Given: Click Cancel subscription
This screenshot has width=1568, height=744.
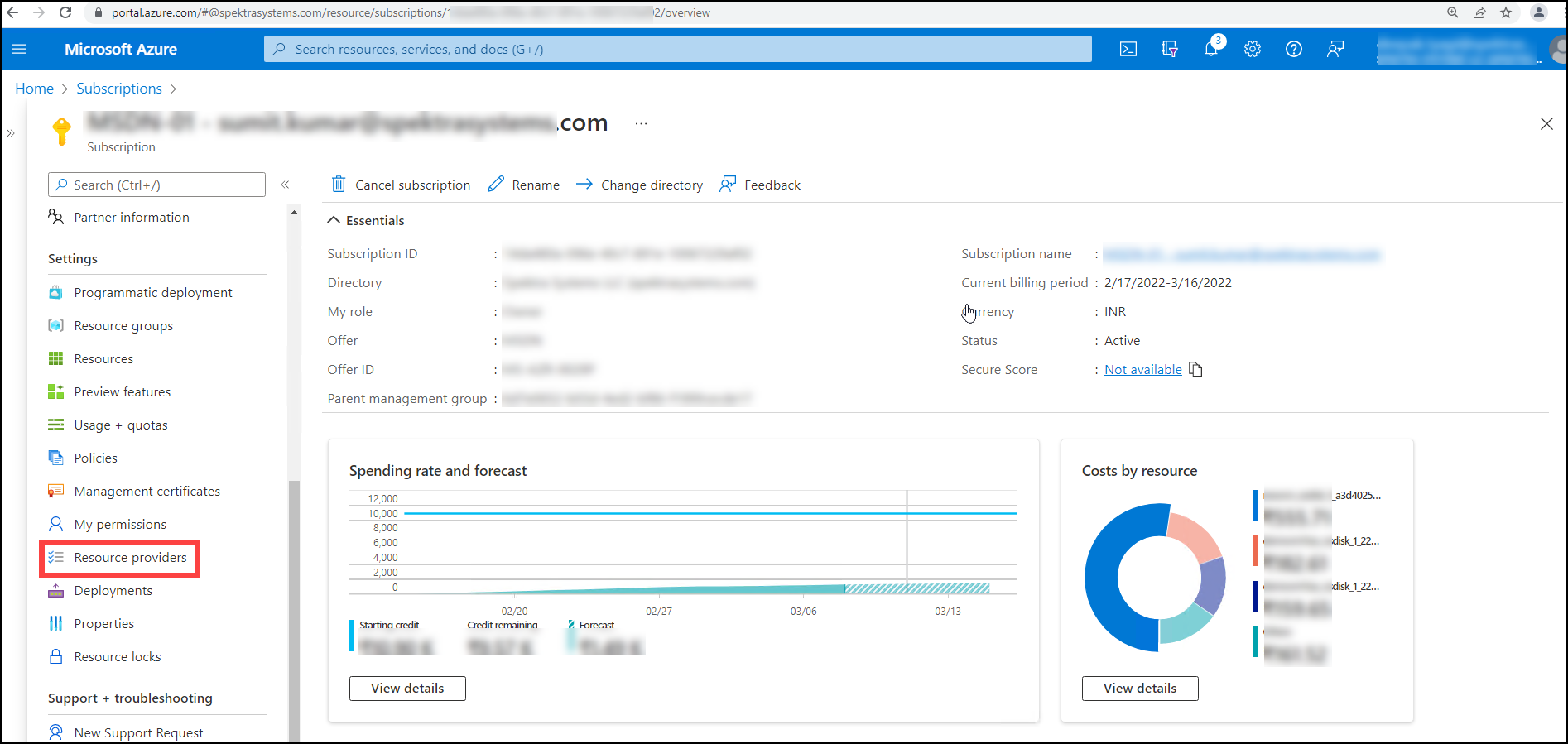Looking at the screenshot, I should pyautogui.click(x=401, y=185).
